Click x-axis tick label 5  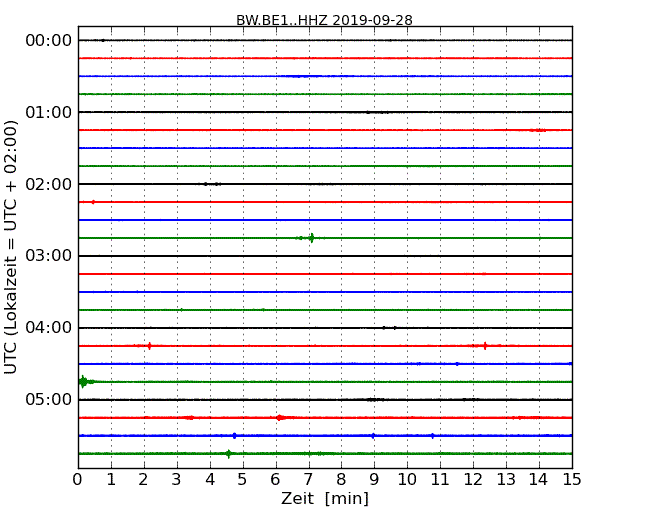[243, 479]
